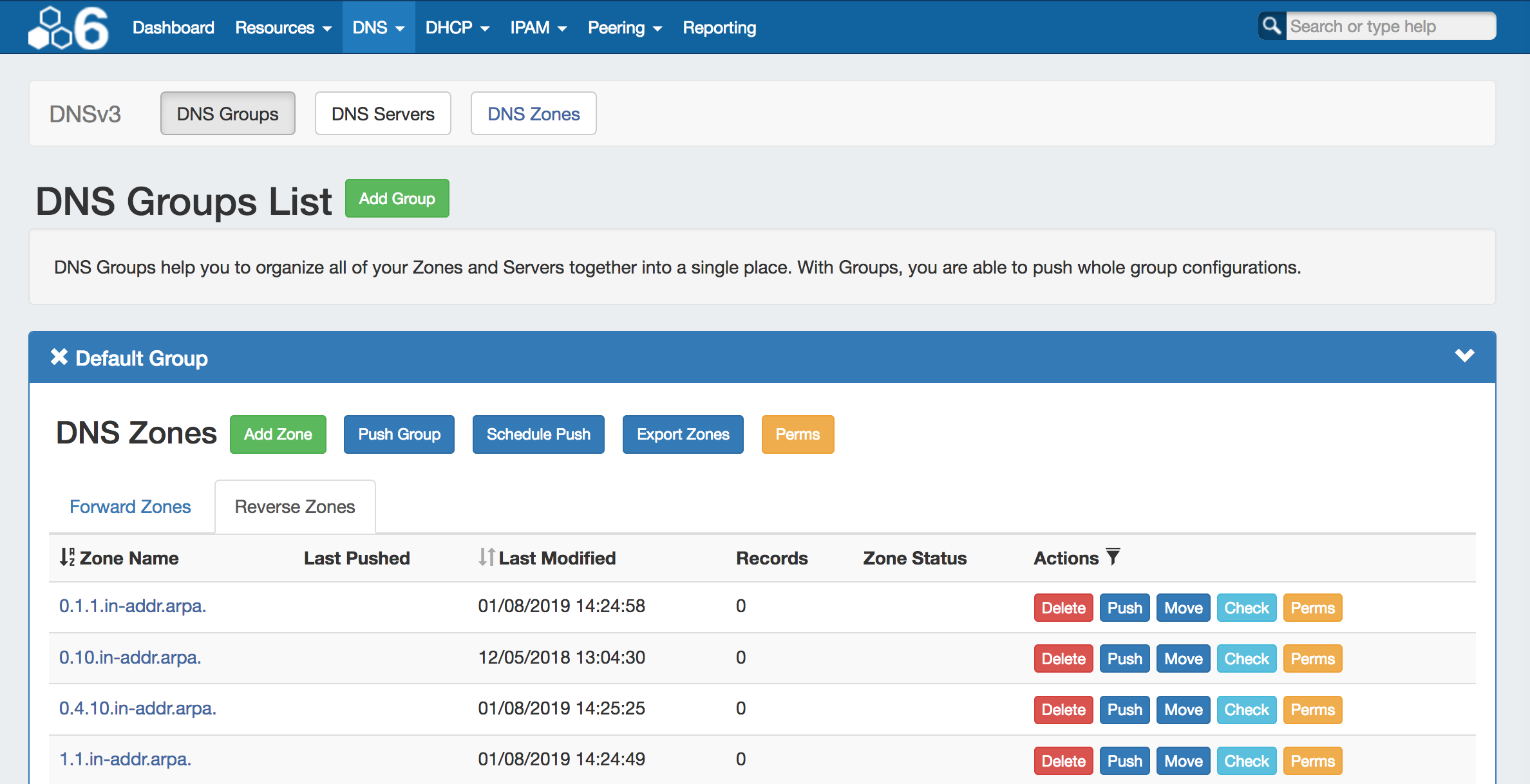The image size is (1530, 784).
Task: Open the 0.10.in-addr.arpa. zone link
Action: coord(130,657)
